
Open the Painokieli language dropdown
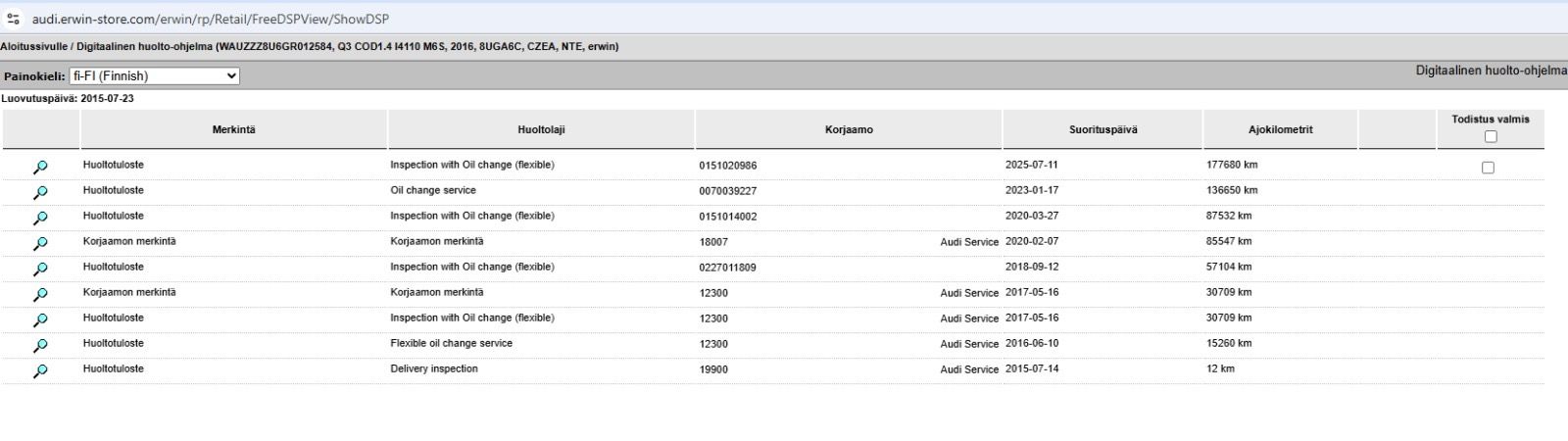coord(154,75)
